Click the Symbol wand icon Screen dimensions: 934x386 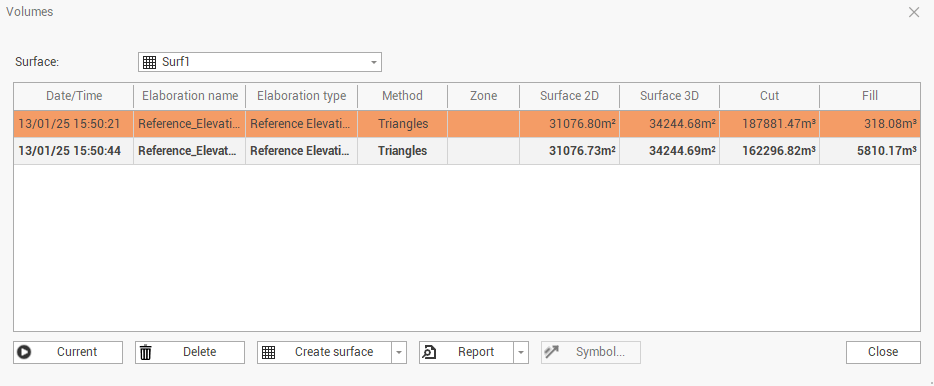click(x=552, y=352)
